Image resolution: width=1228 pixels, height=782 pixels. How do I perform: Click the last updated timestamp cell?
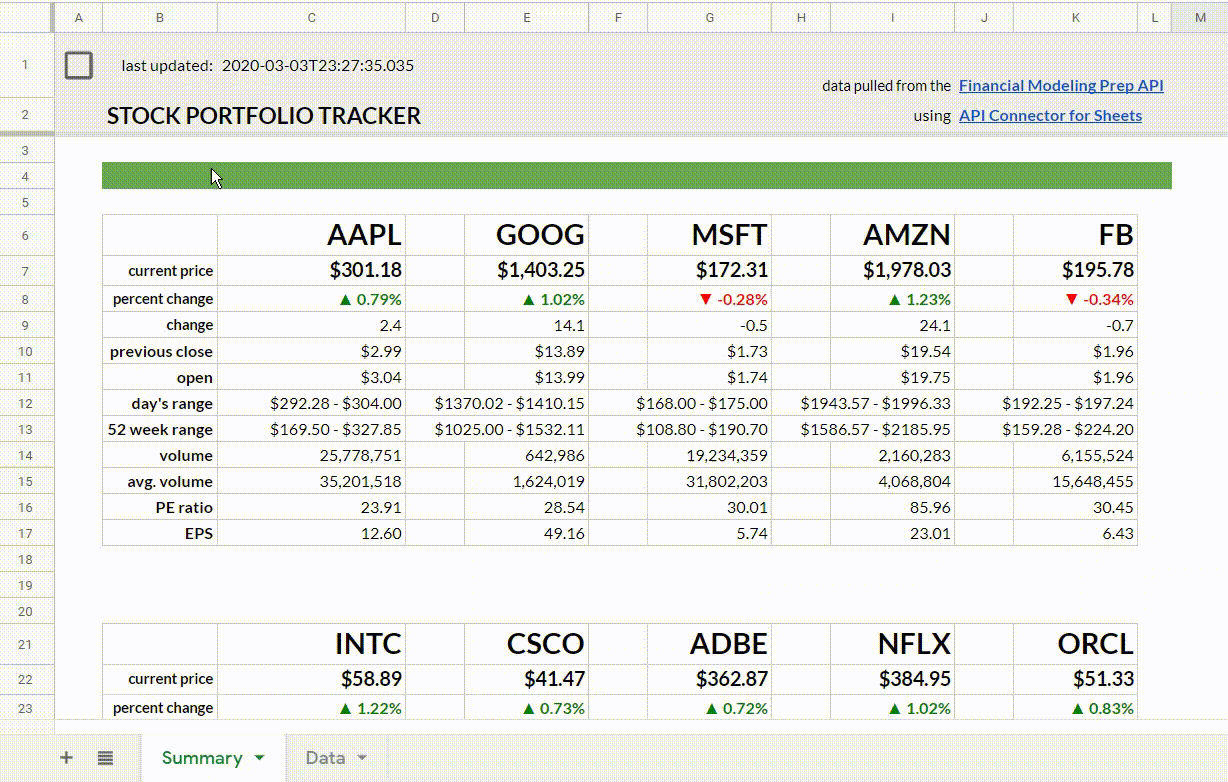tap(317, 66)
